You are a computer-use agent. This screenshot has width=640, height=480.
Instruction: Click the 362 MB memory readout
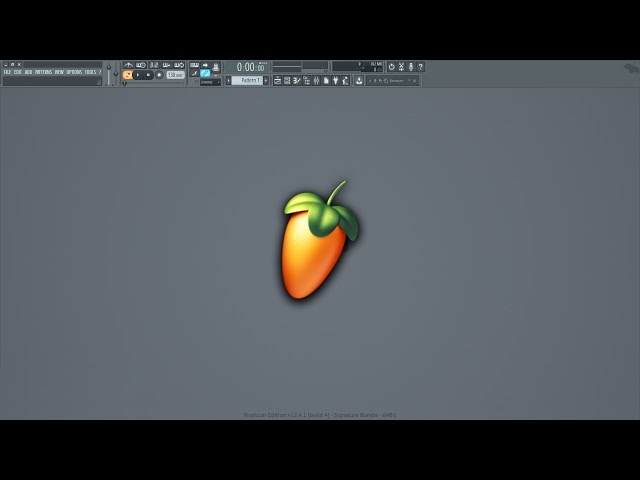[376, 64]
